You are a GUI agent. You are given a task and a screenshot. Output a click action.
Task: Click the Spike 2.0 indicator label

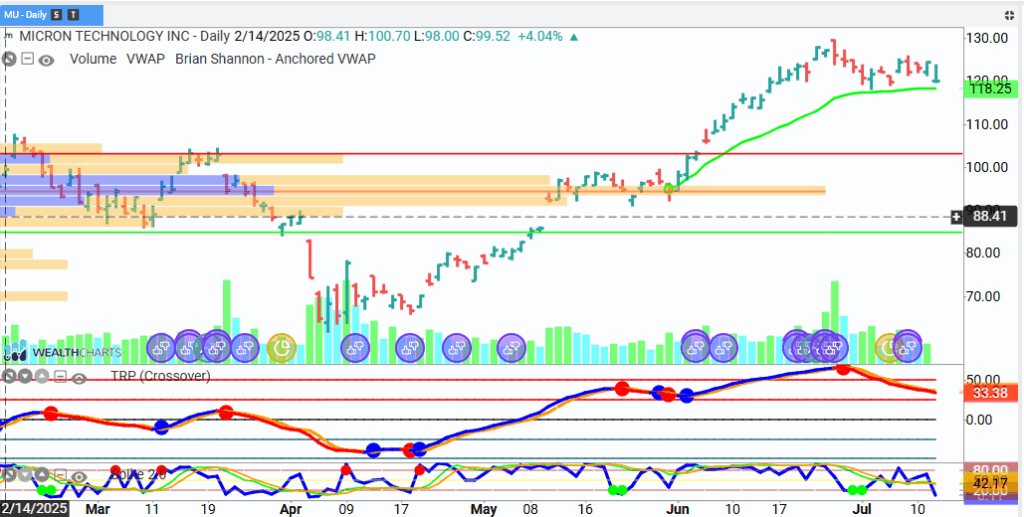pyautogui.click(x=138, y=474)
